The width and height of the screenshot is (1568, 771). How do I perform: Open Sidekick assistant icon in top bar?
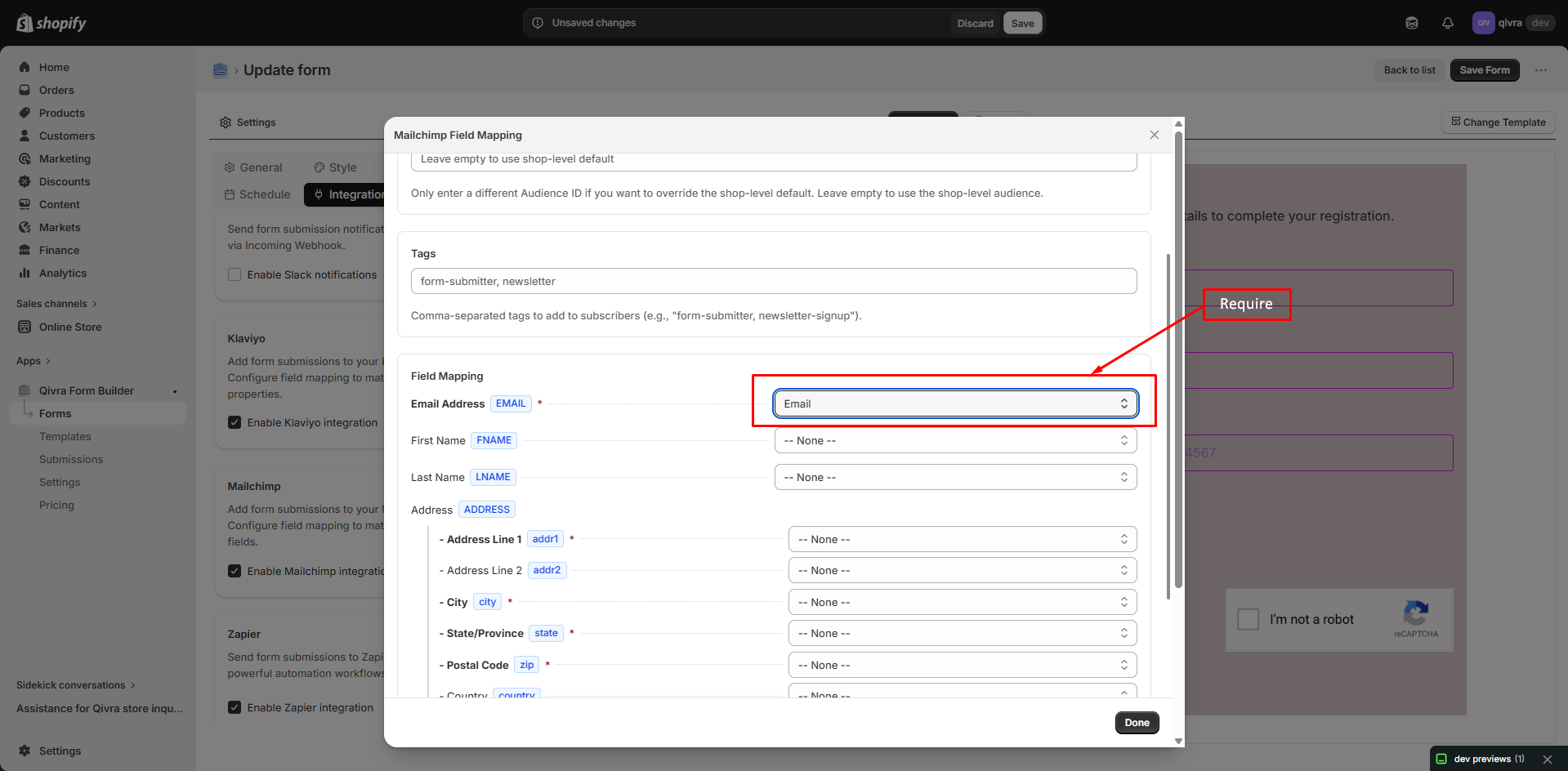(x=1411, y=23)
